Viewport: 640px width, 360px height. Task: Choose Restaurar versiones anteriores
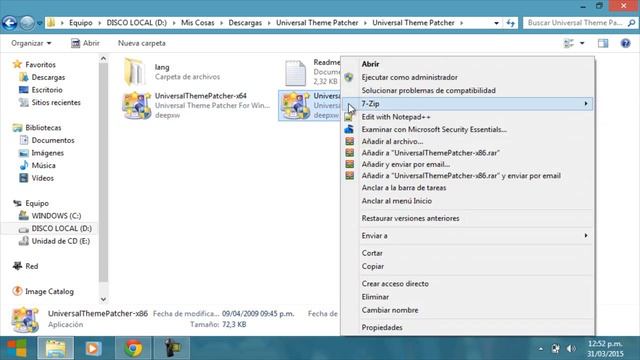click(410, 218)
